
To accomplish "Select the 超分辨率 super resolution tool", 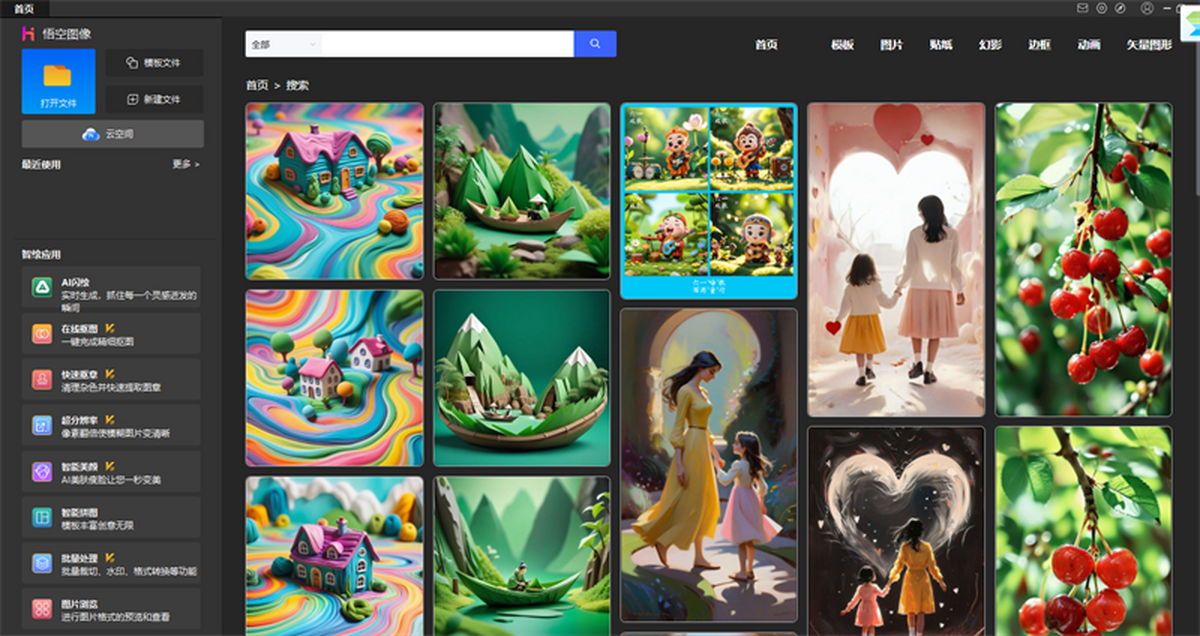I will click(42, 426).
